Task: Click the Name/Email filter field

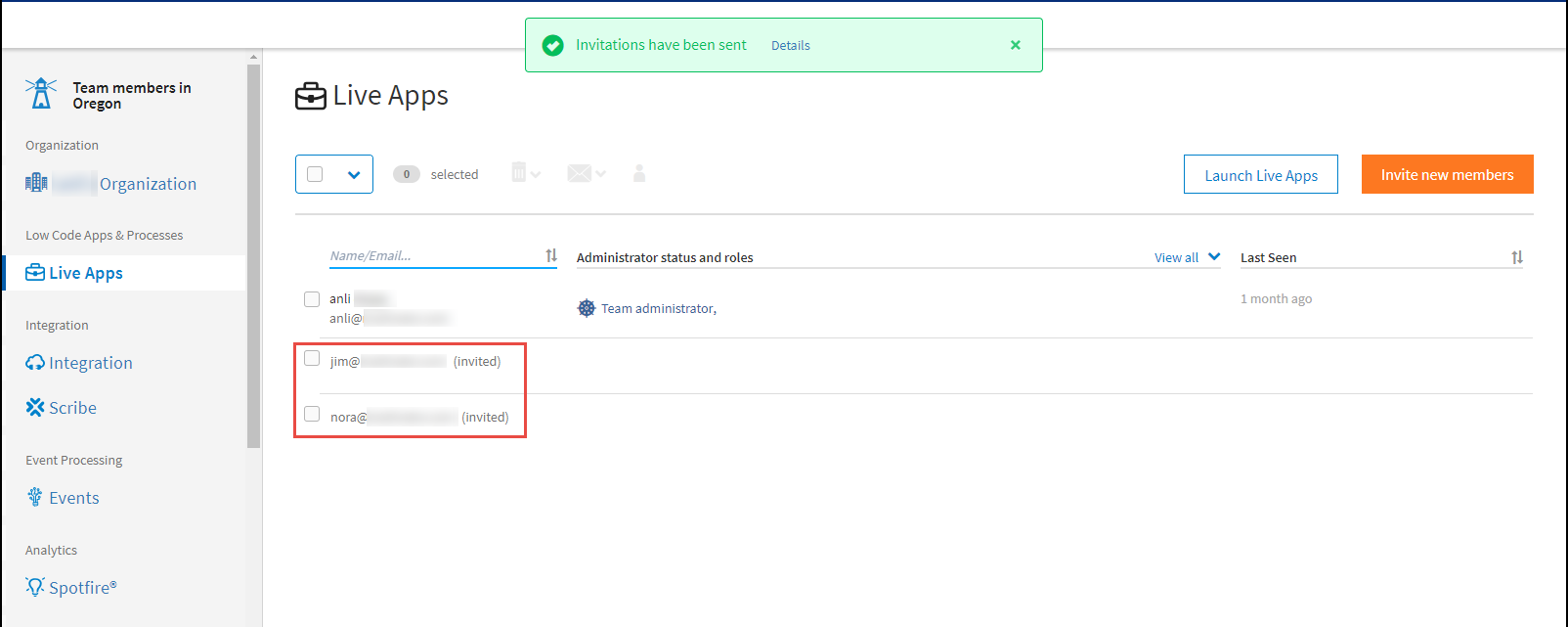Action: (434, 256)
